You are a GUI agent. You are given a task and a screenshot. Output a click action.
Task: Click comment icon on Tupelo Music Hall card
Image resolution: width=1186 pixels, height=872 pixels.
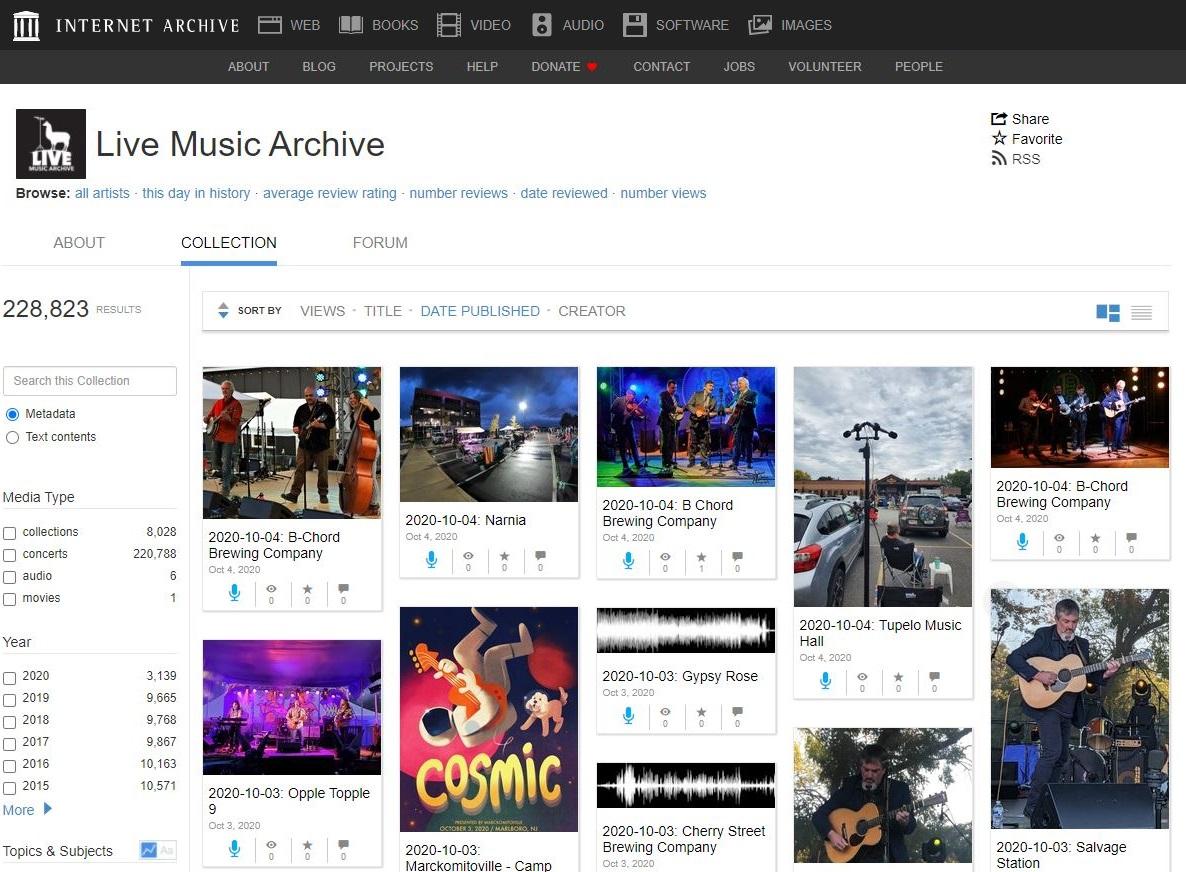point(935,676)
